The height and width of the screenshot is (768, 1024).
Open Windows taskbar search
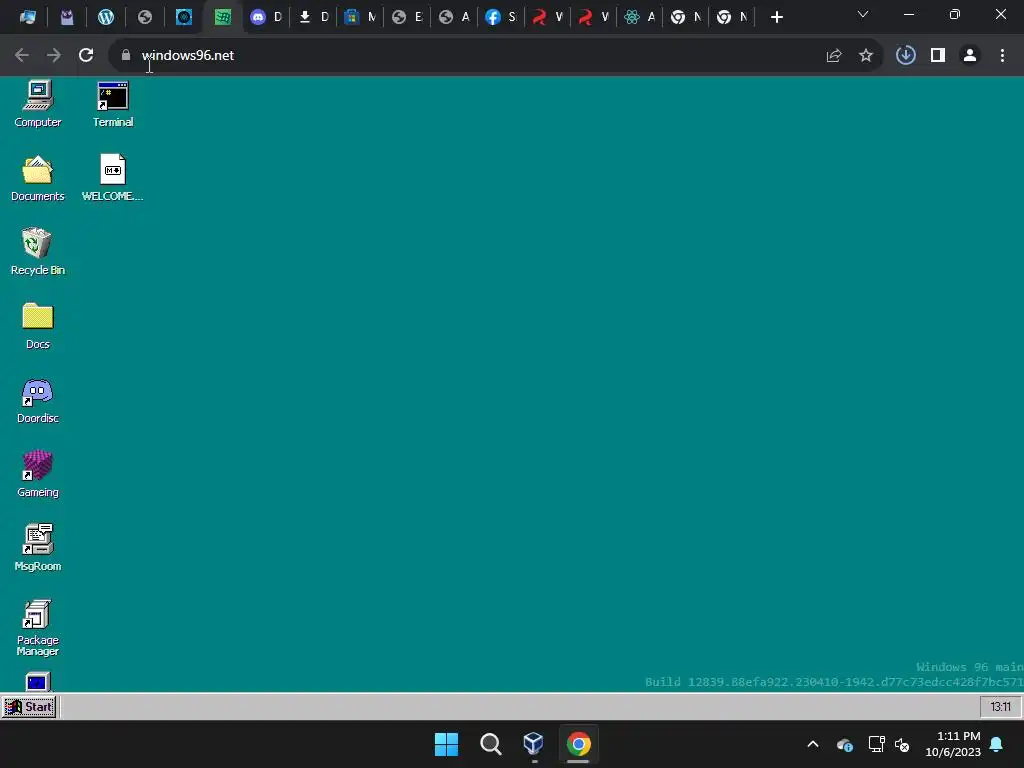click(x=490, y=744)
